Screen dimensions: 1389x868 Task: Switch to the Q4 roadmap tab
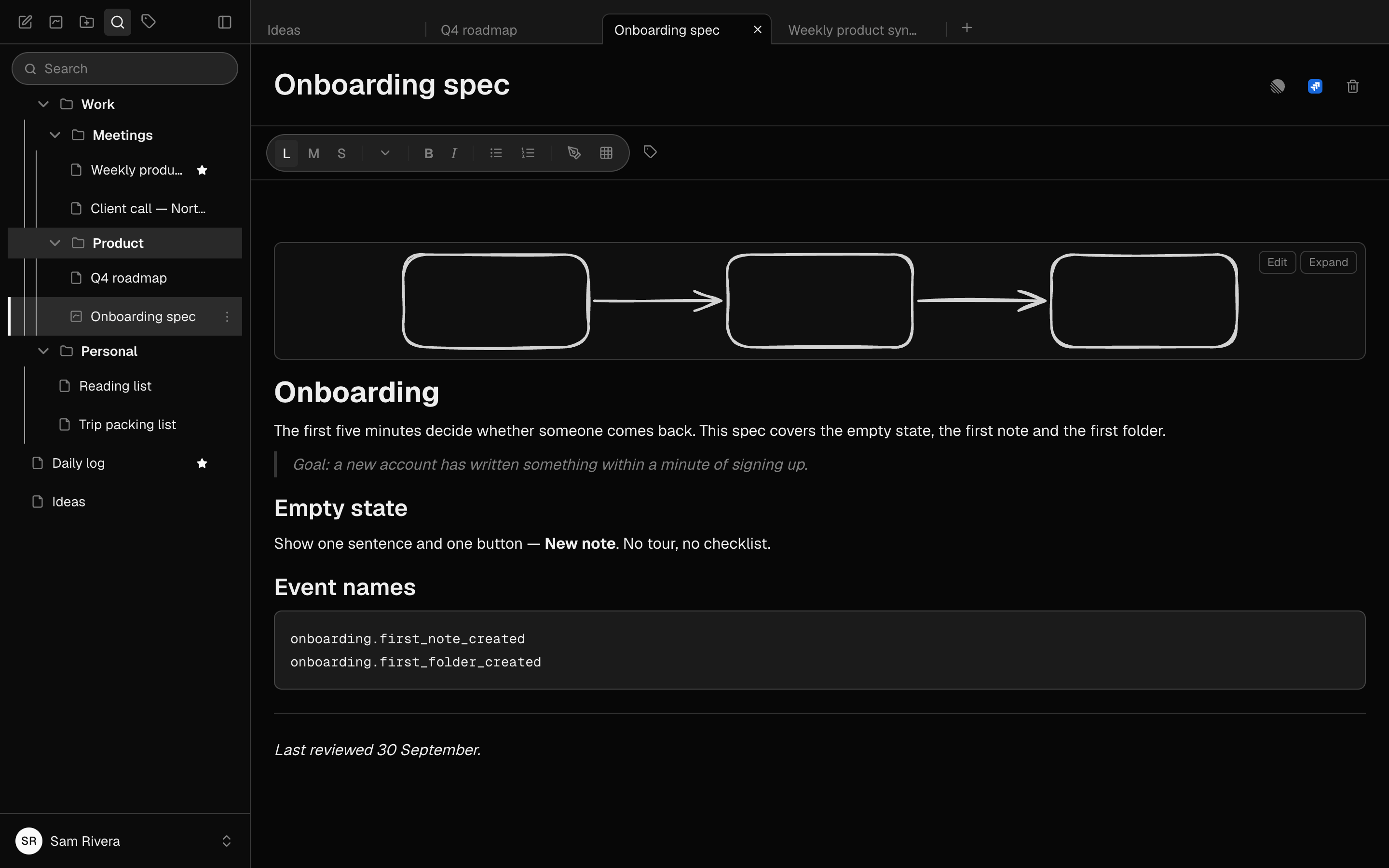click(513, 30)
